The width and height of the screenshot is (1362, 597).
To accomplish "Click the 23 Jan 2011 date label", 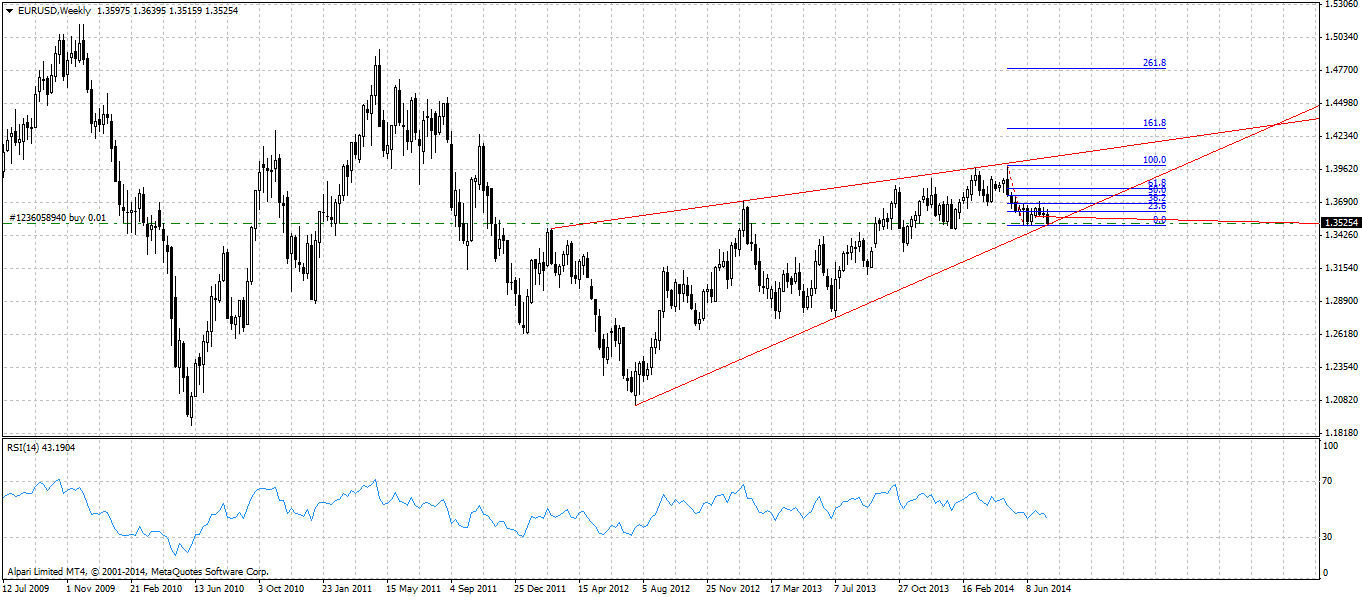I will point(347,589).
